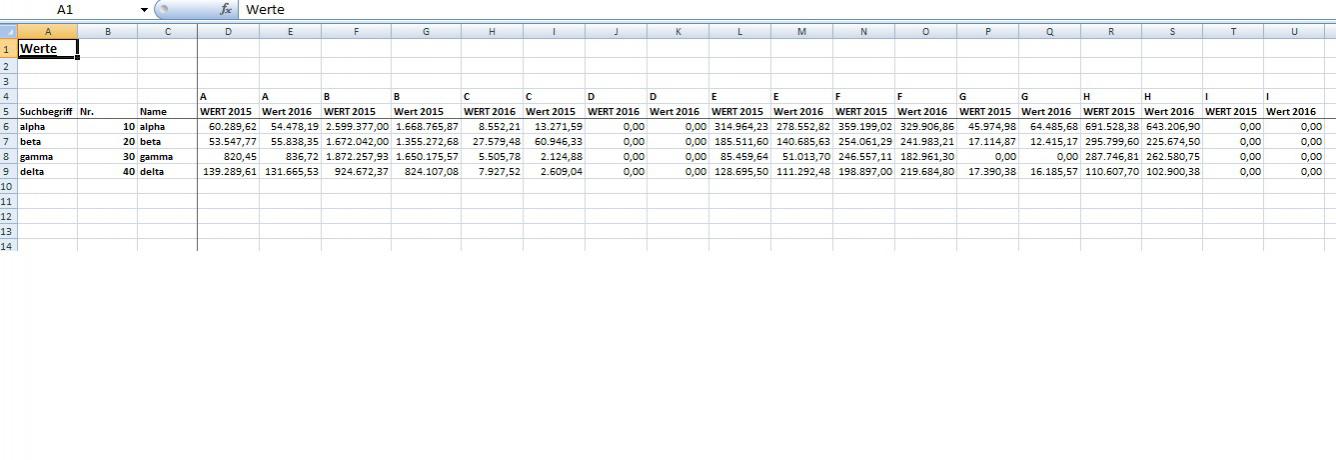Select column D header

(228, 32)
